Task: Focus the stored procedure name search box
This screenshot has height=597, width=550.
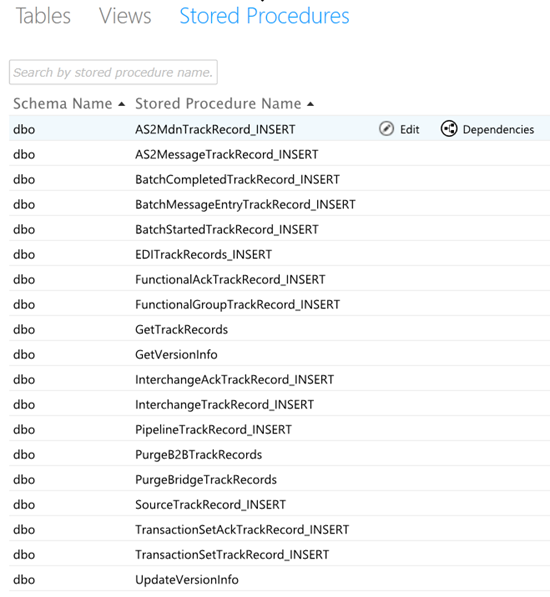Action: (113, 72)
